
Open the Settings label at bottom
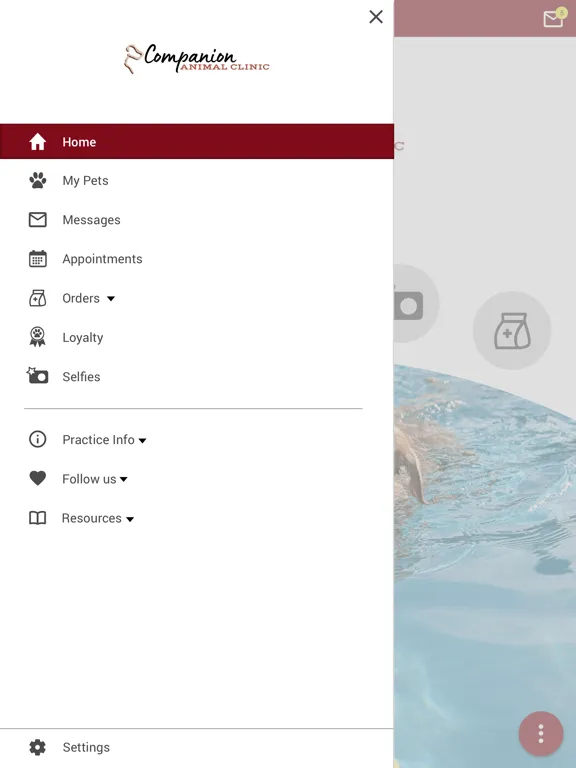point(86,747)
